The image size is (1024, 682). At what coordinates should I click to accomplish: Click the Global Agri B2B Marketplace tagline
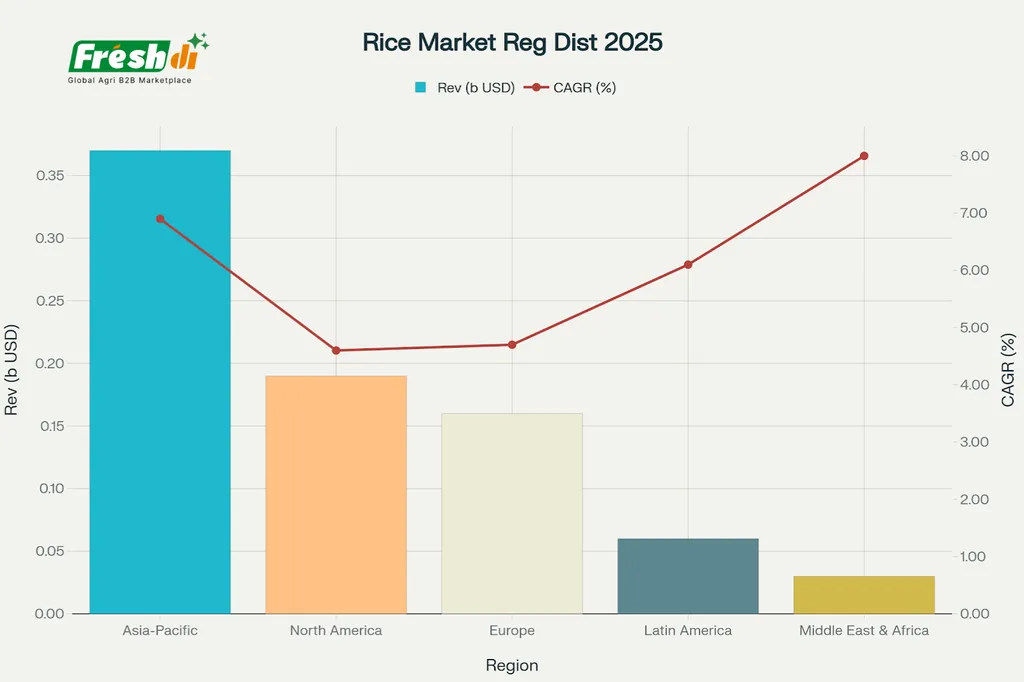click(x=129, y=79)
